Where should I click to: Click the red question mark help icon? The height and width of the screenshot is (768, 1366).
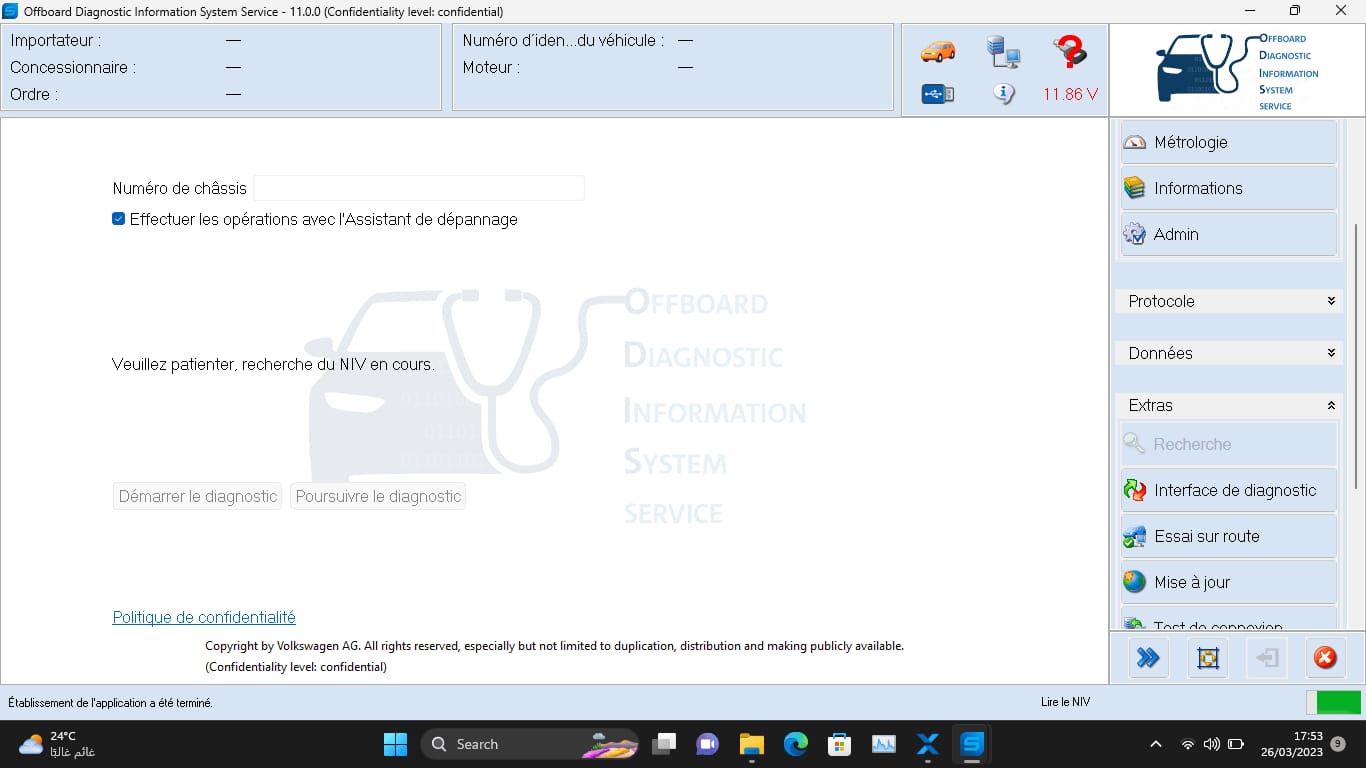pos(1069,51)
